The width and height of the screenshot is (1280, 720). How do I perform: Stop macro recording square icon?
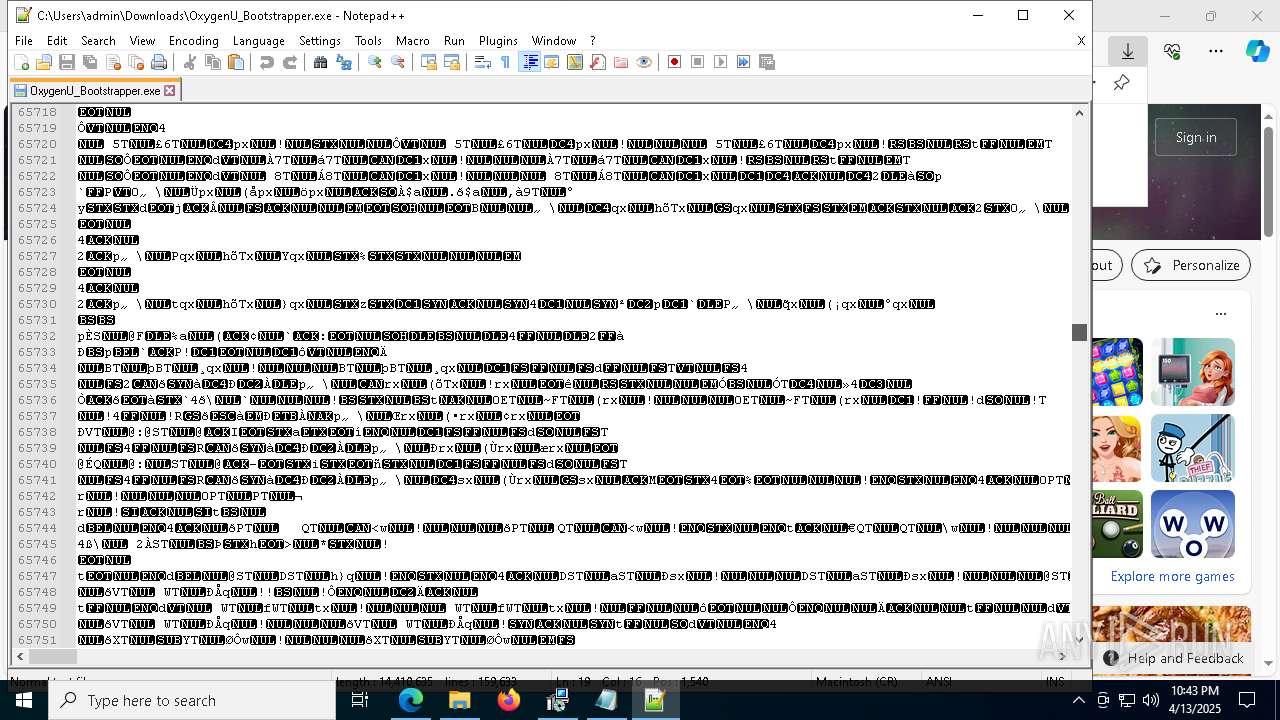pyautogui.click(x=698, y=62)
